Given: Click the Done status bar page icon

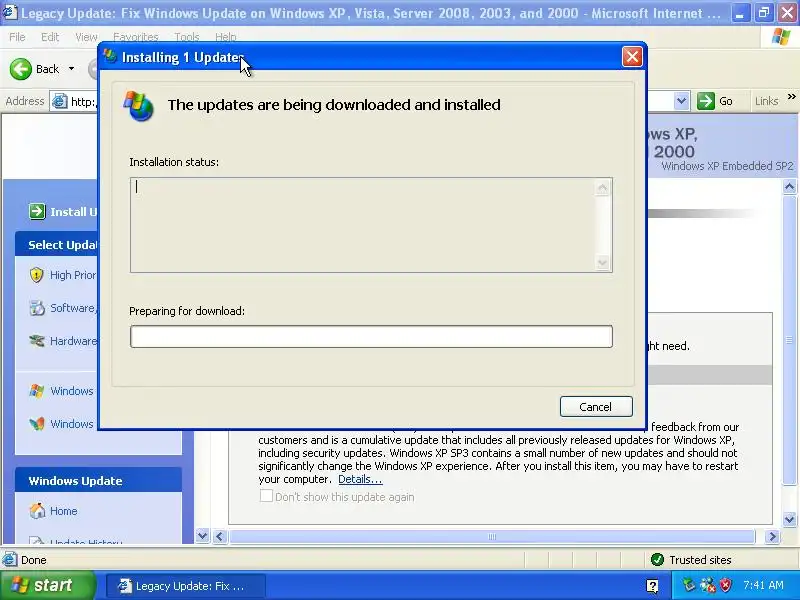Looking at the screenshot, I should 10,560.
